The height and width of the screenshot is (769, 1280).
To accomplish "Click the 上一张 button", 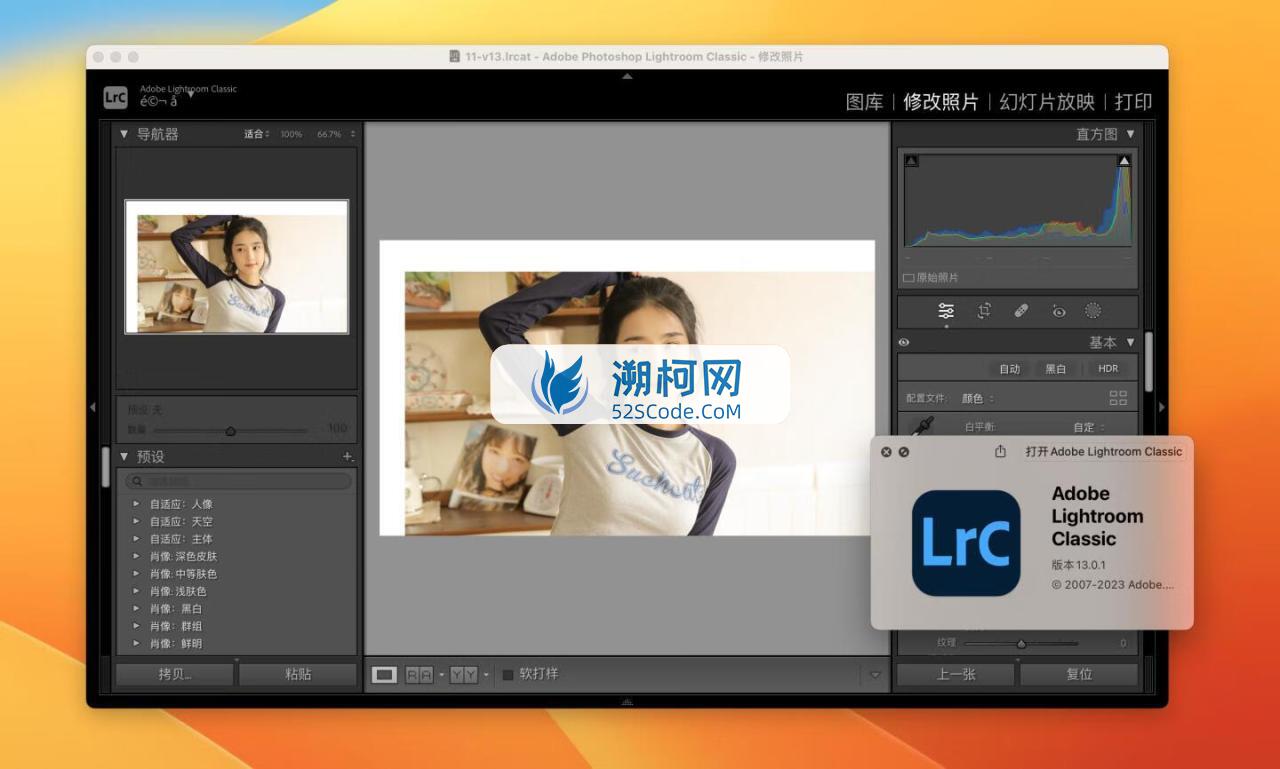I will [x=956, y=674].
